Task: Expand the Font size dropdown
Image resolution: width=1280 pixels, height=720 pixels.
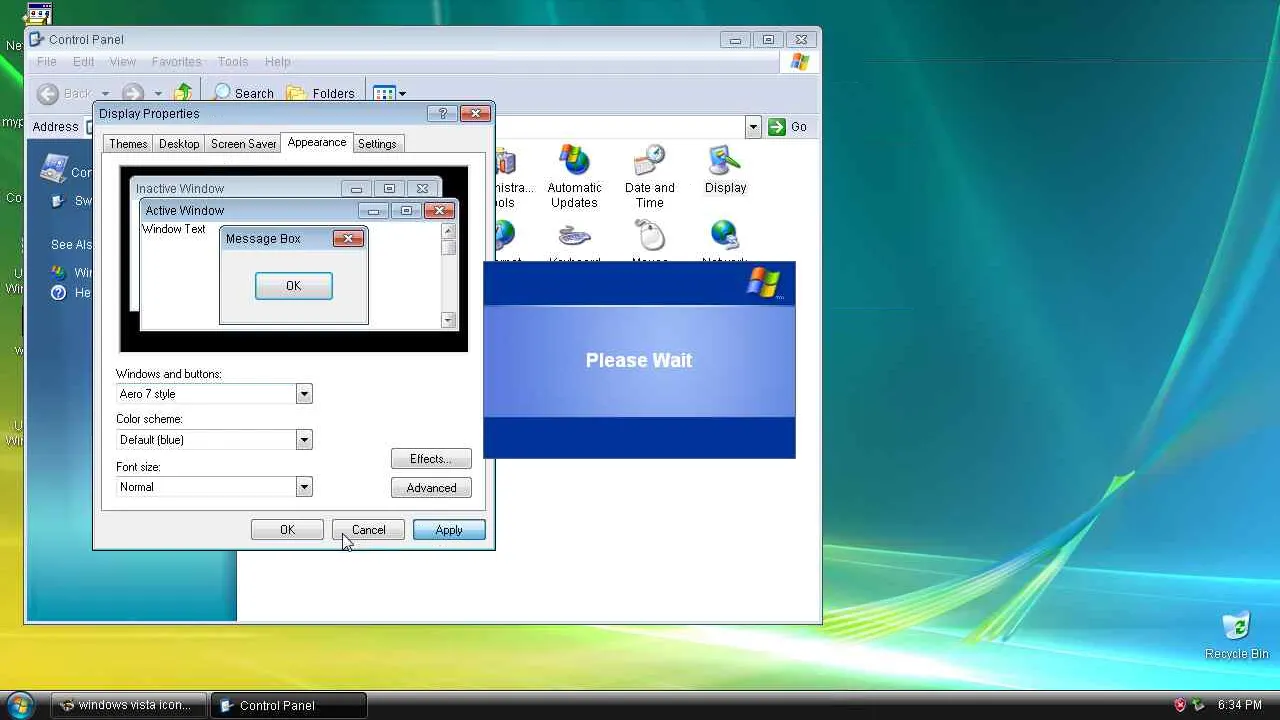Action: [x=304, y=487]
